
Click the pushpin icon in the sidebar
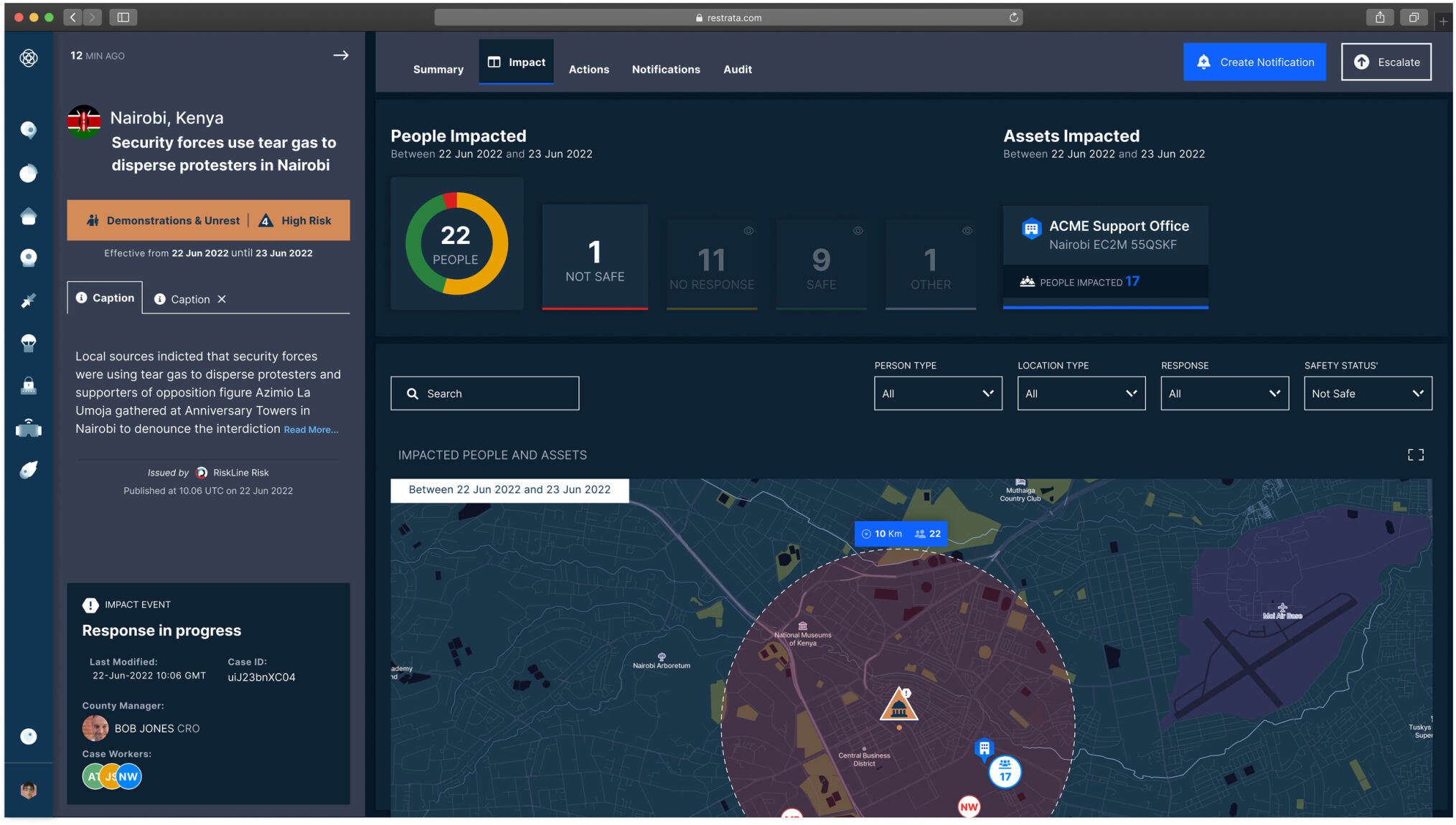[x=29, y=301]
